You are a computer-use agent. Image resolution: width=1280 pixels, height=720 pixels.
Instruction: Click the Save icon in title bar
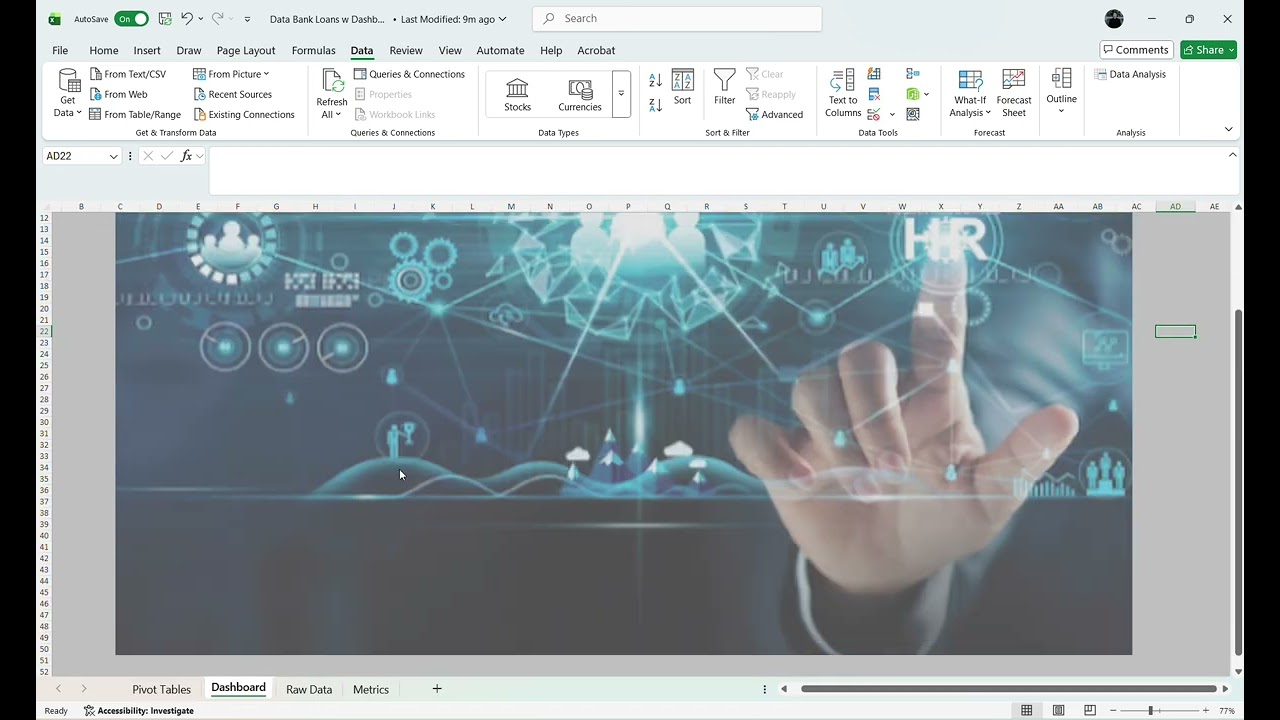coord(165,19)
